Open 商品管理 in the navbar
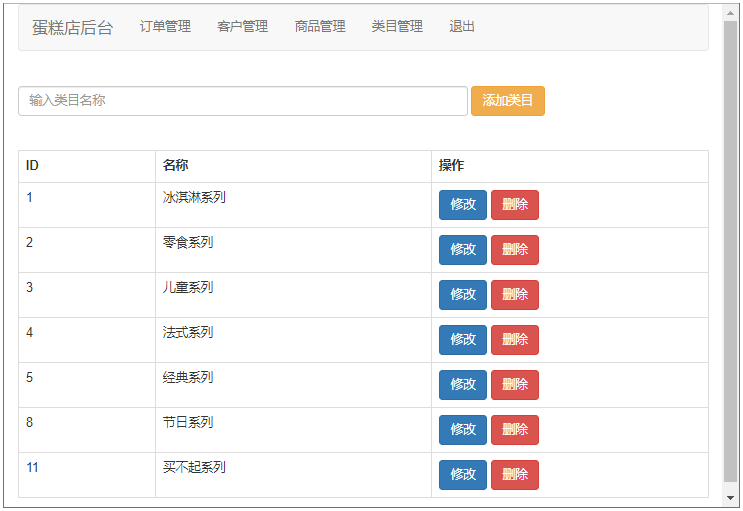The image size is (743, 511). [320, 27]
